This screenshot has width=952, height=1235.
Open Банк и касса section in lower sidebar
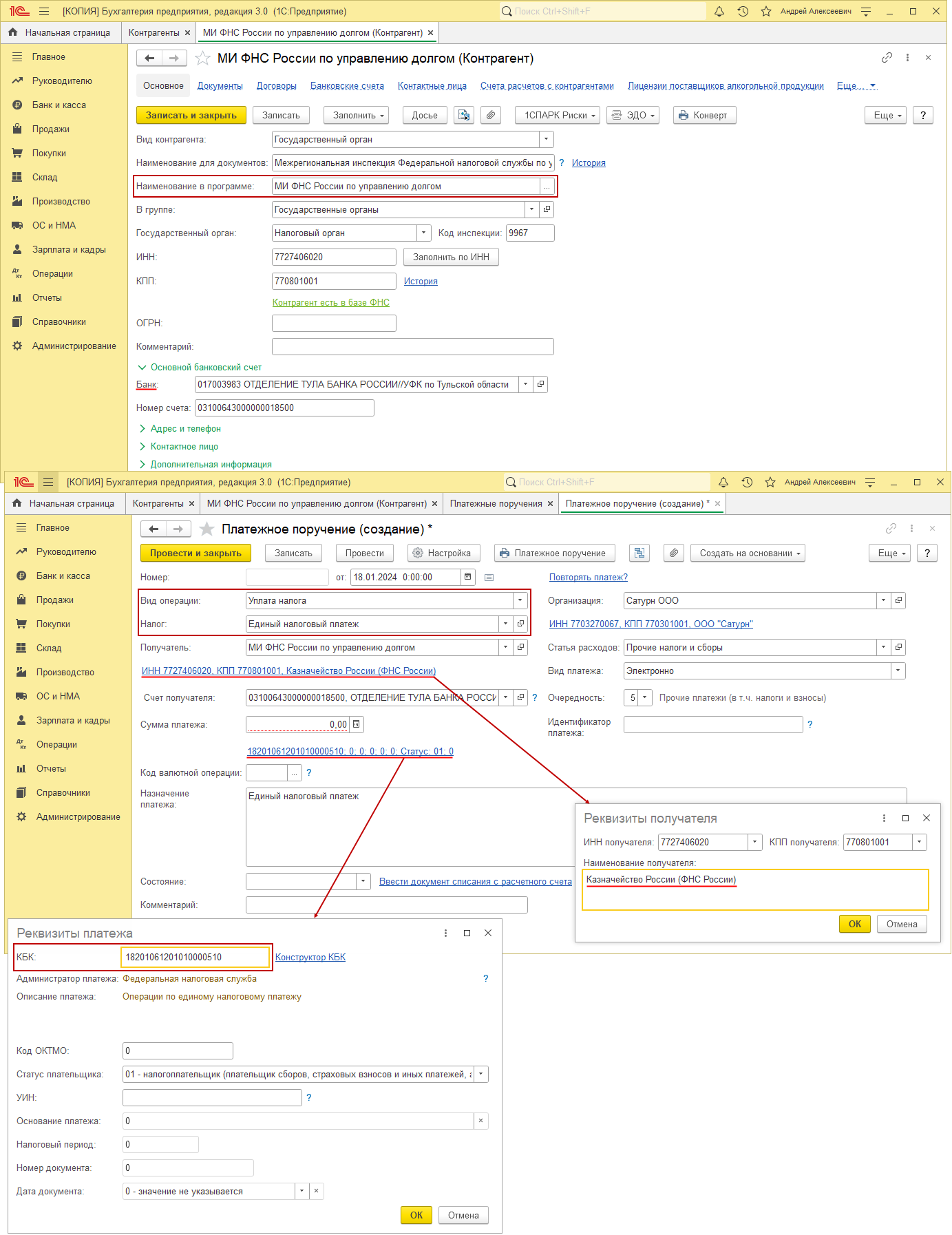tap(63, 576)
